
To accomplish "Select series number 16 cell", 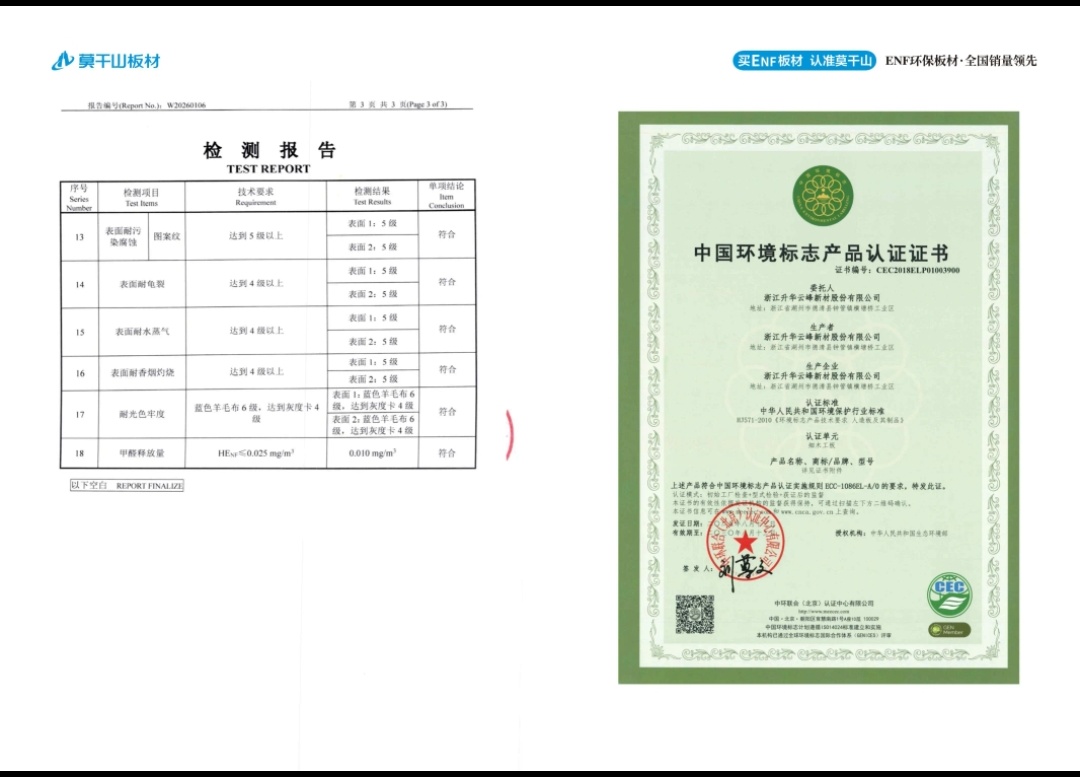I will (x=79, y=373).
